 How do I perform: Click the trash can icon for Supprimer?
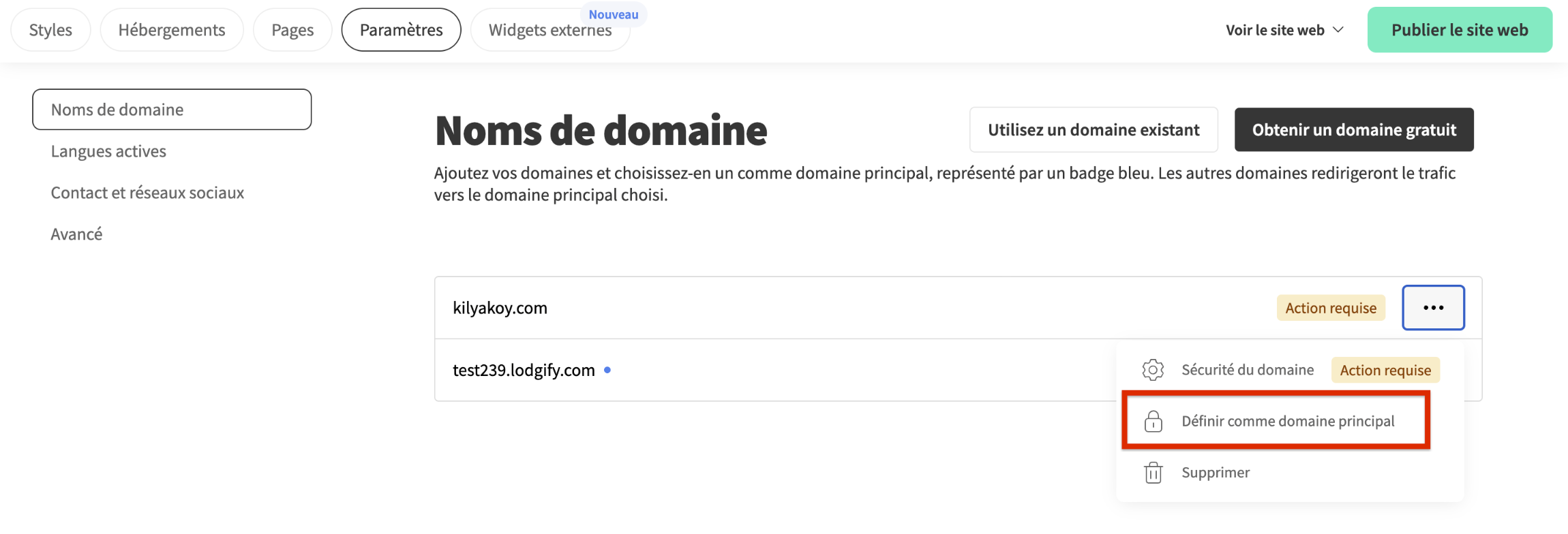click(1153, 473)
